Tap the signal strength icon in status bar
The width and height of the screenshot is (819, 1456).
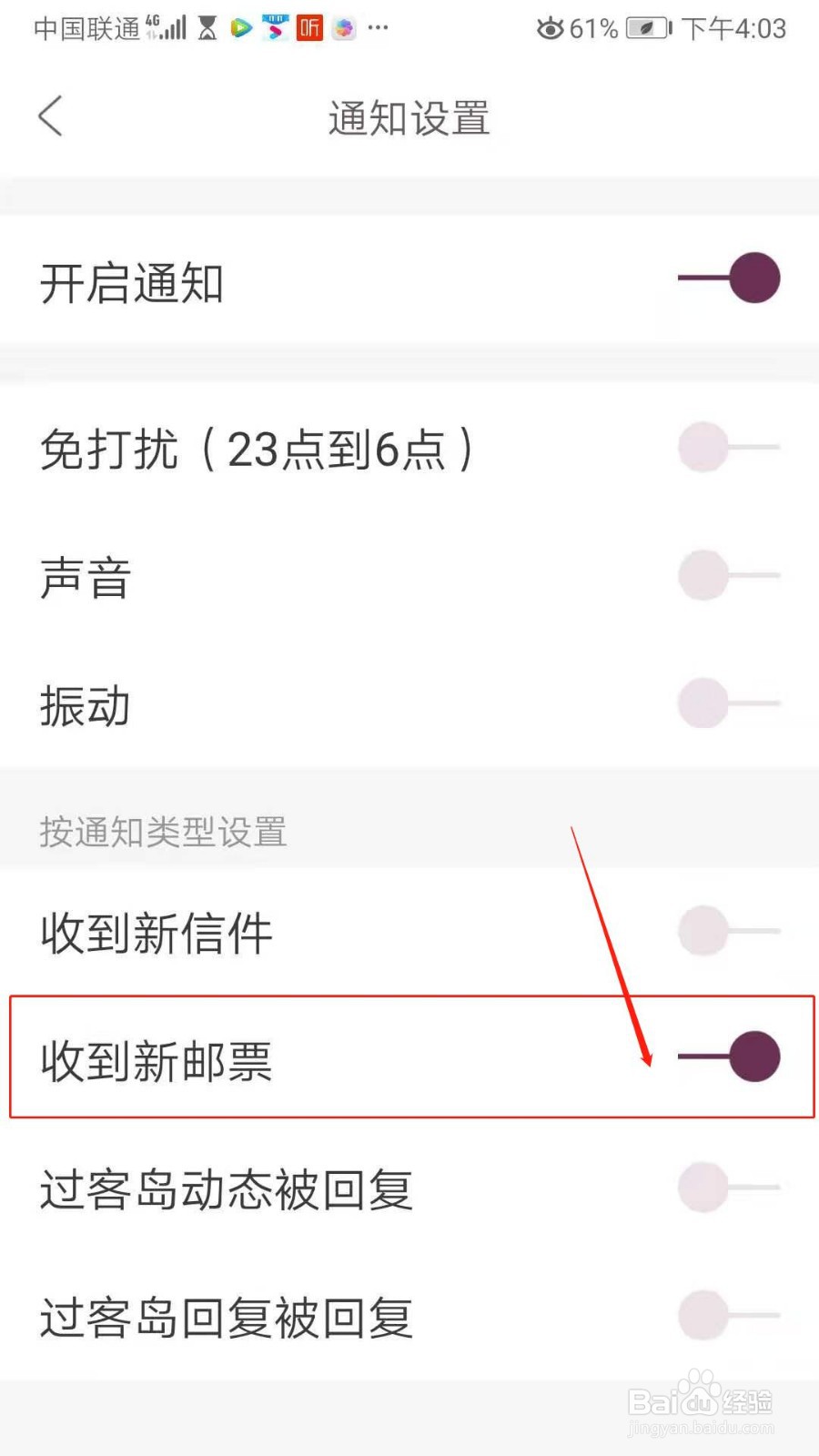[167, 27]
